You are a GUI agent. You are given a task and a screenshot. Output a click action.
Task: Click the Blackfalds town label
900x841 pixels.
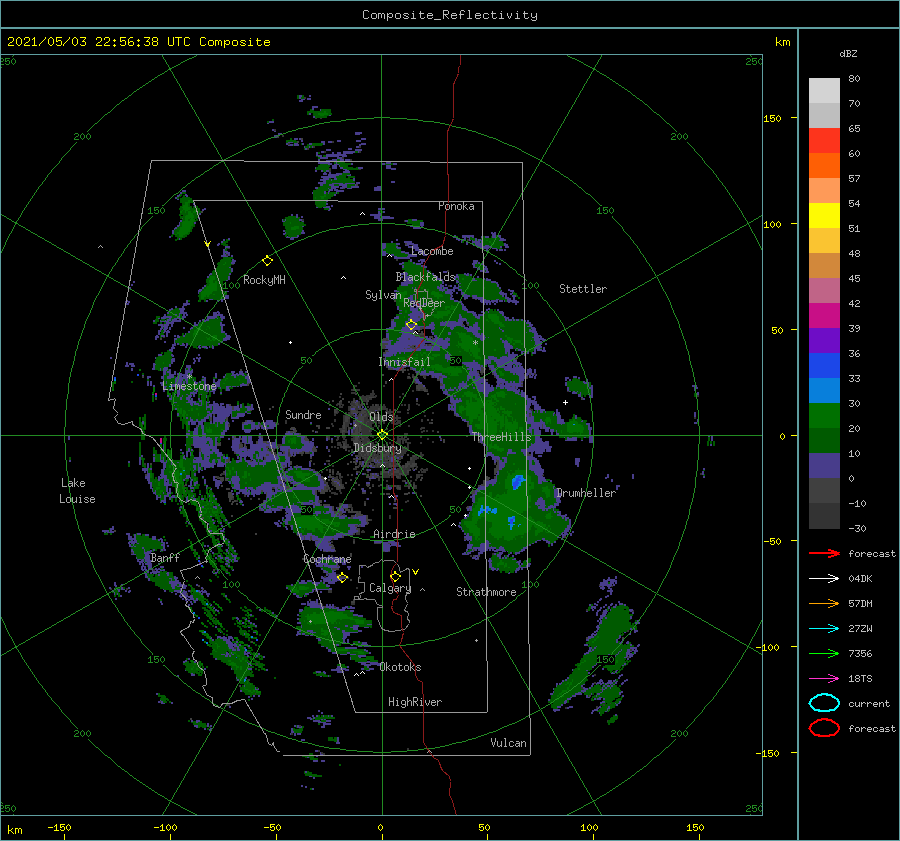[x=425, y=277]
